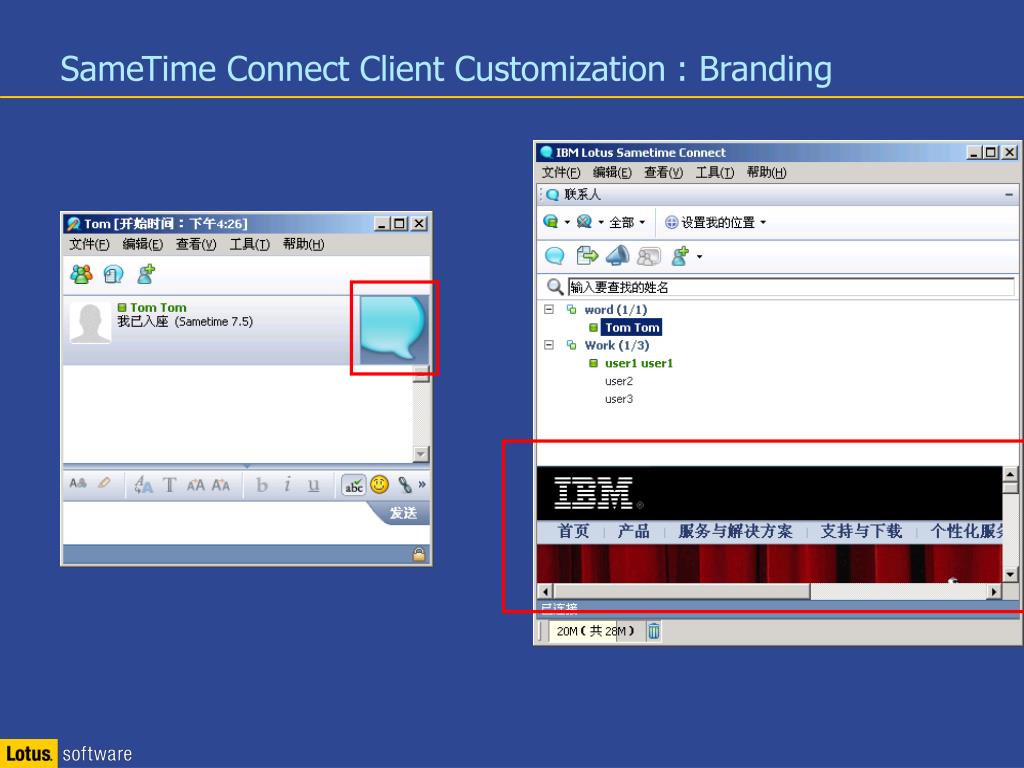Image resolution: width=1024 pixels, height=768 pixels.
Task: Expand more chat toolbar items with double chevron
Action: [422, 485]
